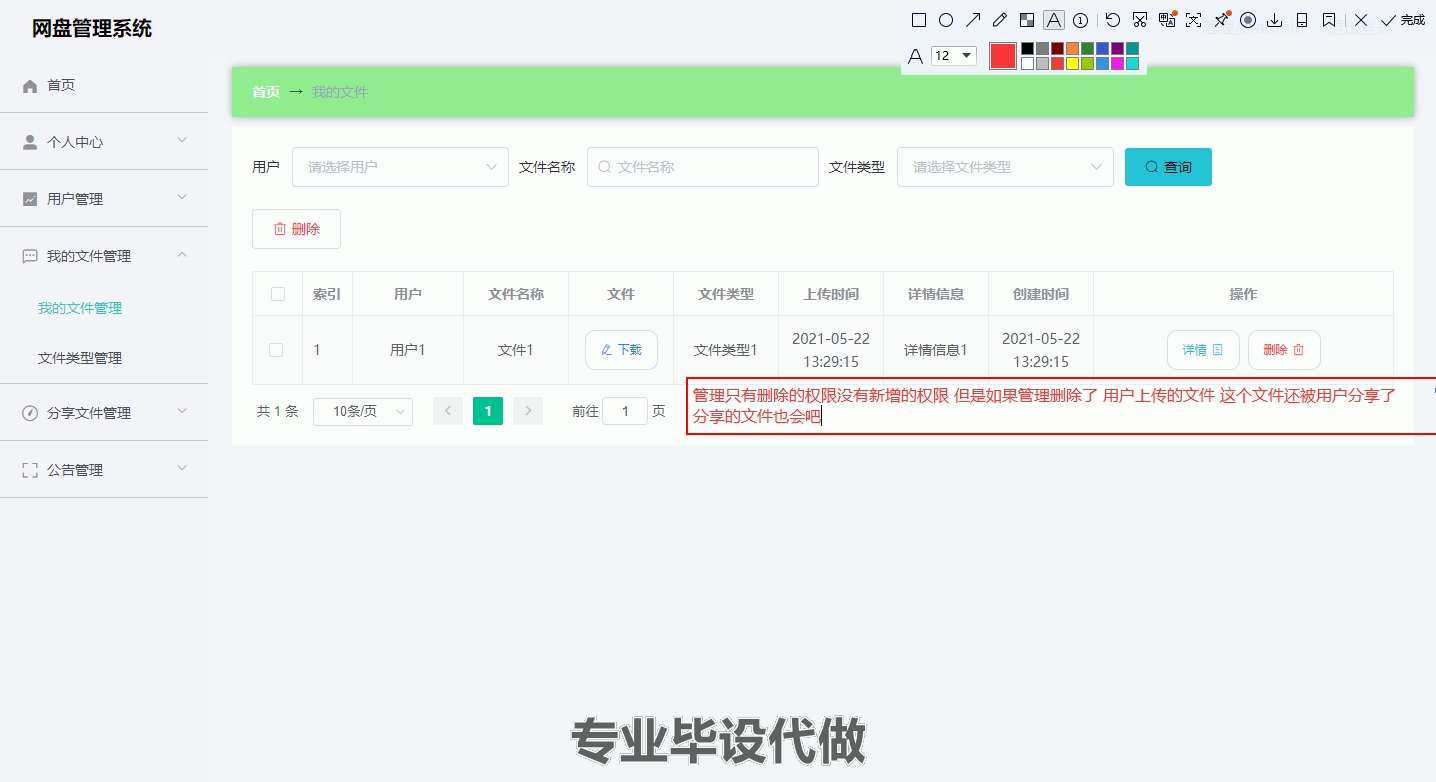Viewport: 1436px width, 782px height.
Task: Select the pencil drawing tool
Action: click(1000, 20)
